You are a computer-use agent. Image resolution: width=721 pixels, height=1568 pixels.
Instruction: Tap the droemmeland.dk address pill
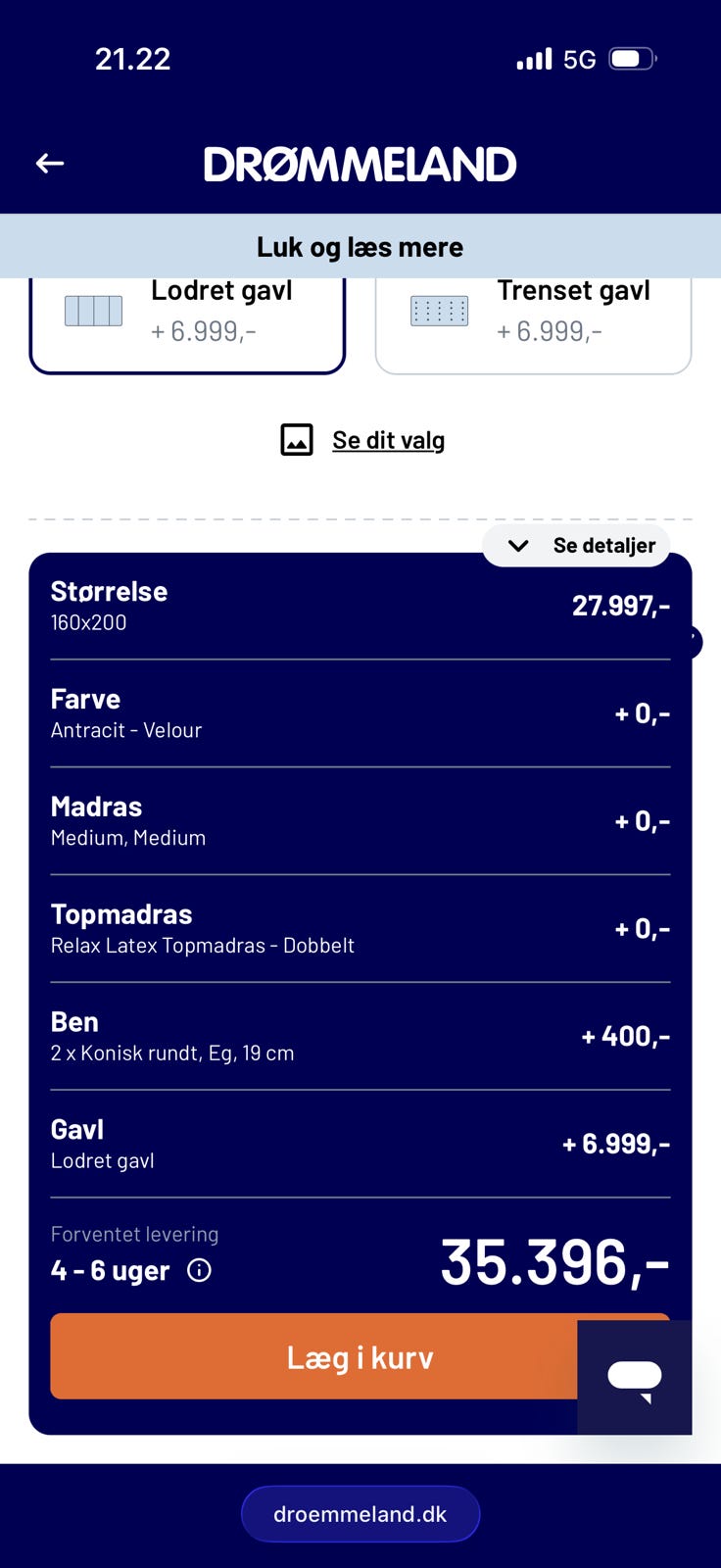coord(360,1514)
